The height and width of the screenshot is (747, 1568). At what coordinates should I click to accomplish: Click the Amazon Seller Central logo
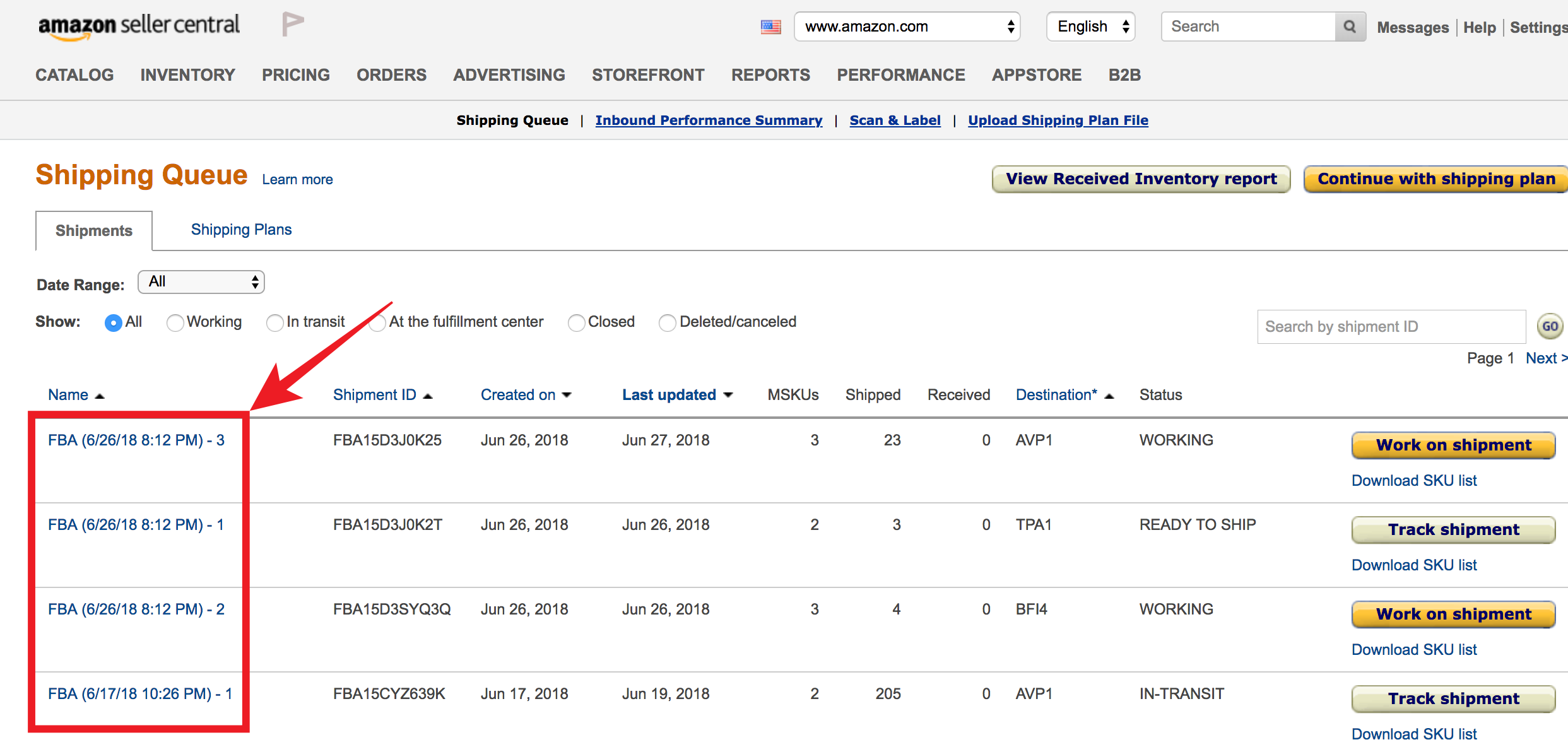tap(139, 26)
